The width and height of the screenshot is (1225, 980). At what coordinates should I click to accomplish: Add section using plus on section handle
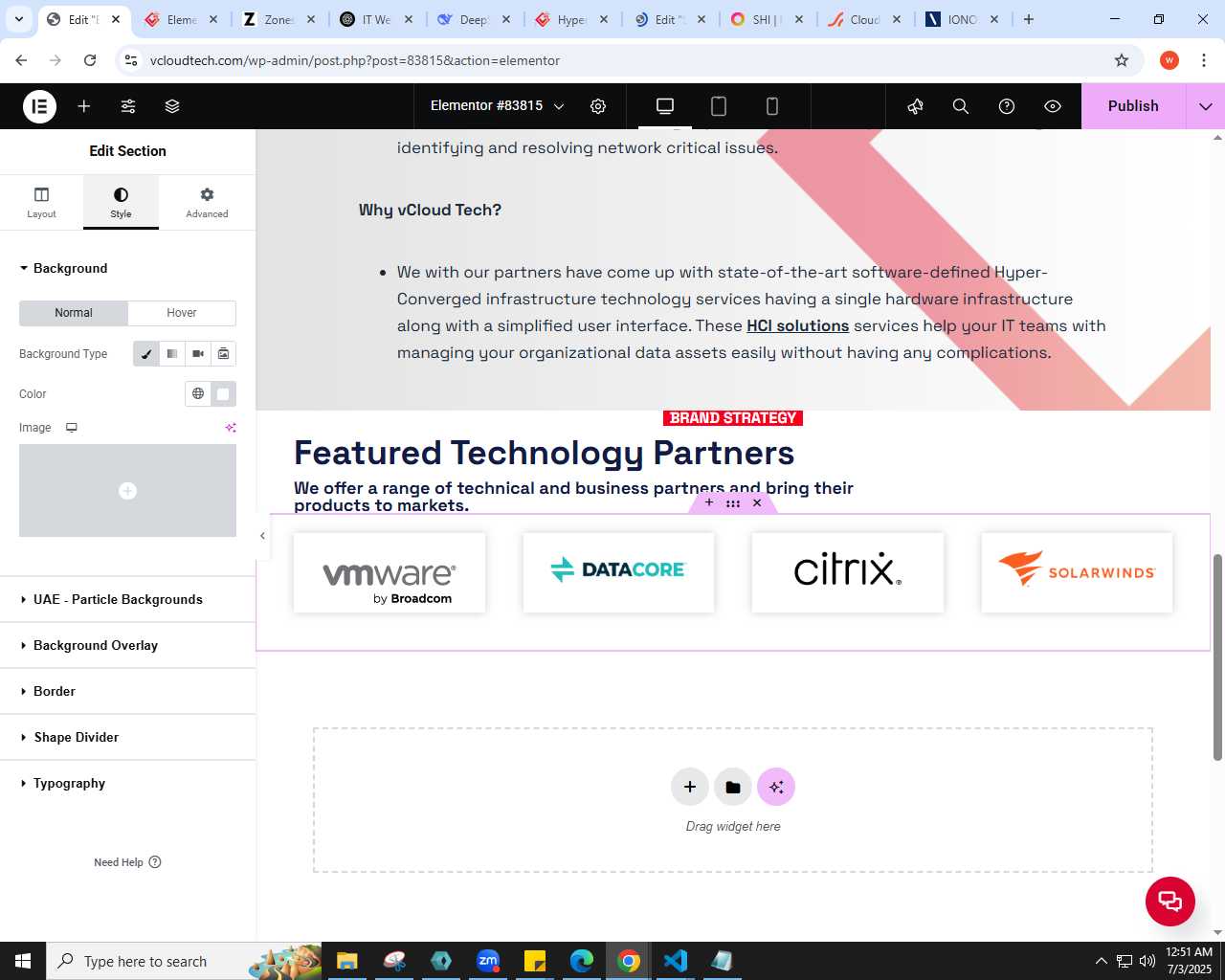[x=709, y=502]
